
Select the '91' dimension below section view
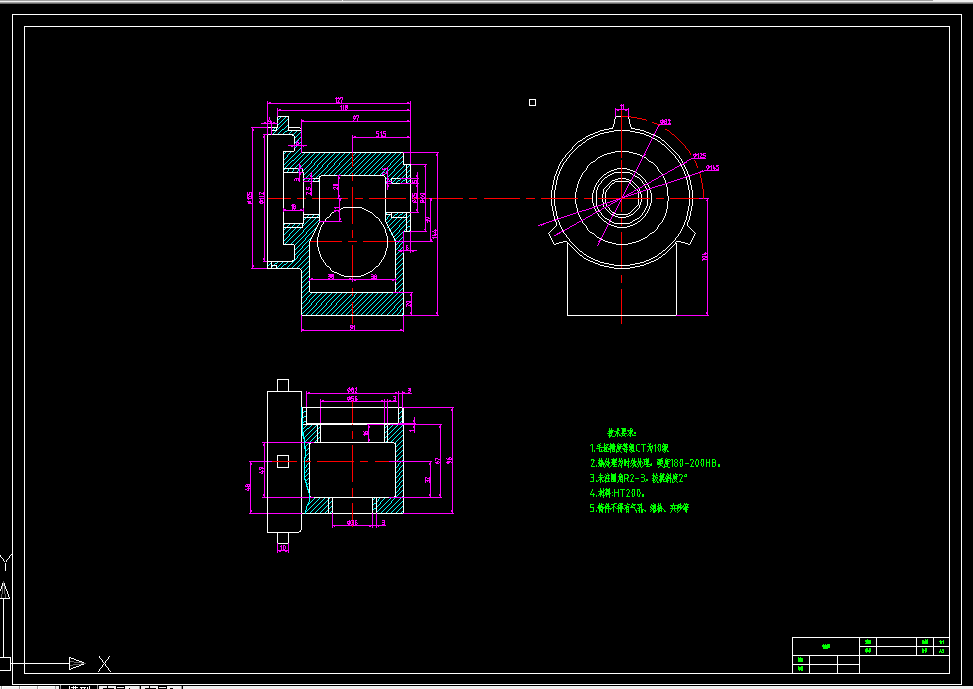352,327
